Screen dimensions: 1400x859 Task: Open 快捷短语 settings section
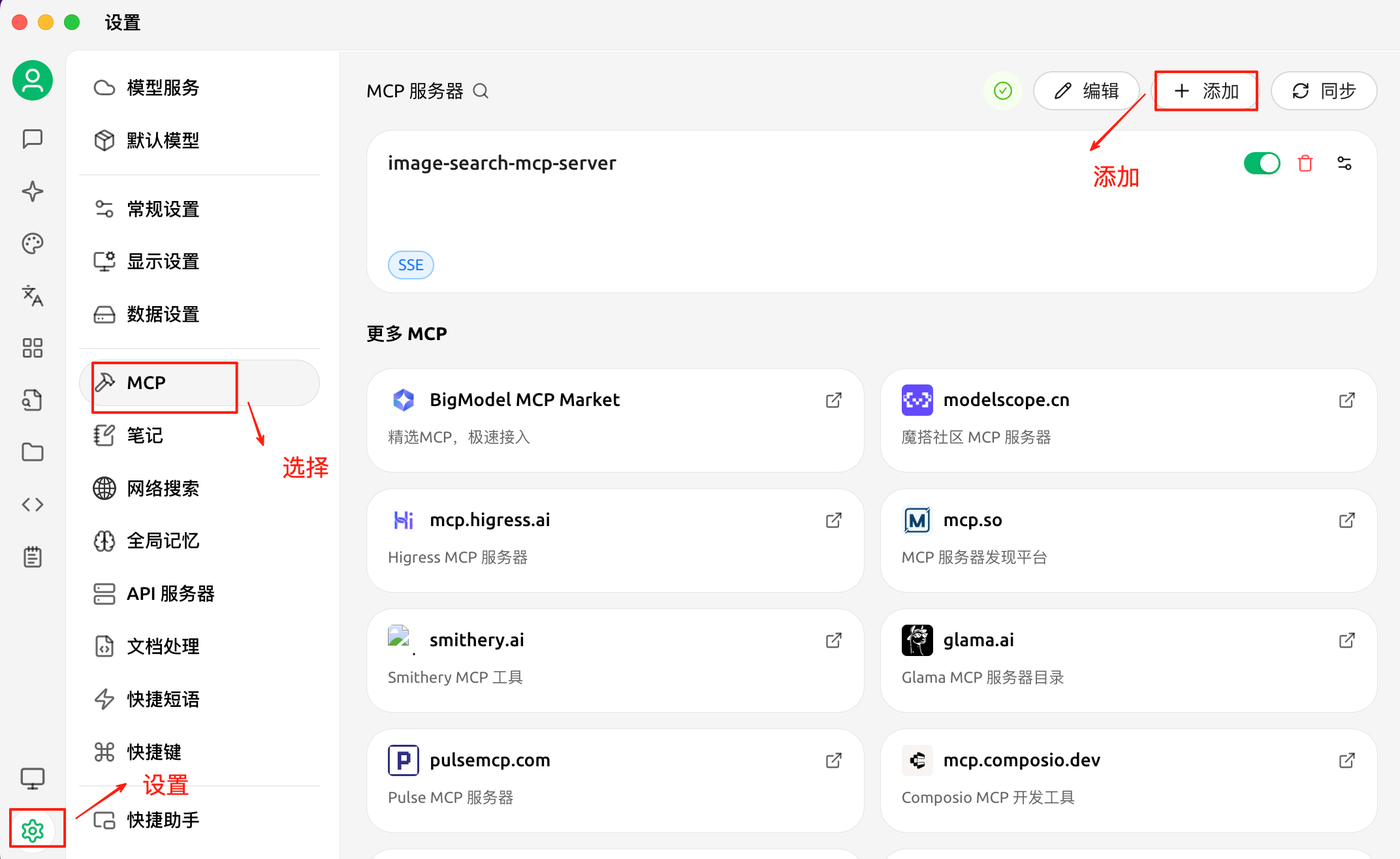[x=199, y=699]
